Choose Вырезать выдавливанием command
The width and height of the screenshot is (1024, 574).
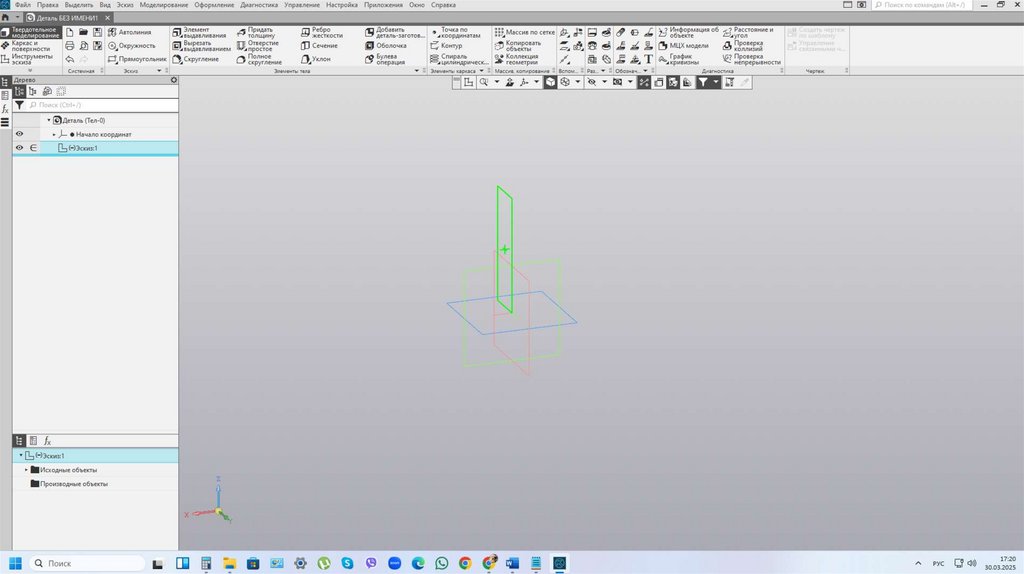coord(202,46)
